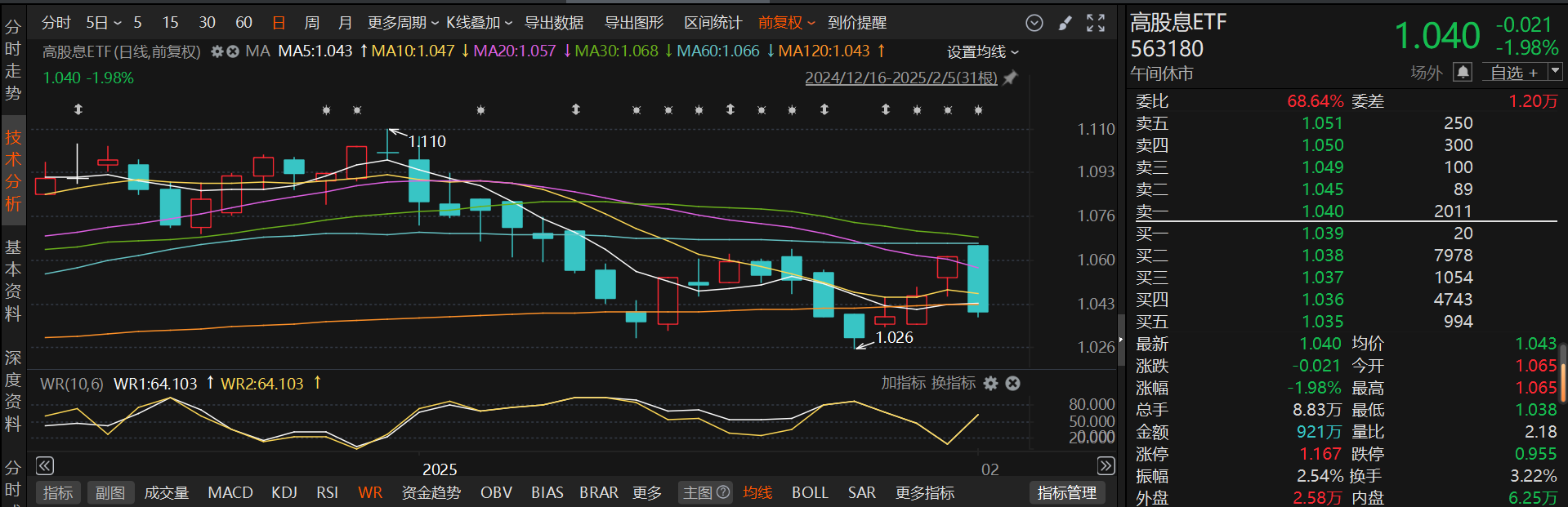The height and width of the screenshot is (507, 1568).
Task: Open 更多指标 main chart indicators
Action: point(924,492)
